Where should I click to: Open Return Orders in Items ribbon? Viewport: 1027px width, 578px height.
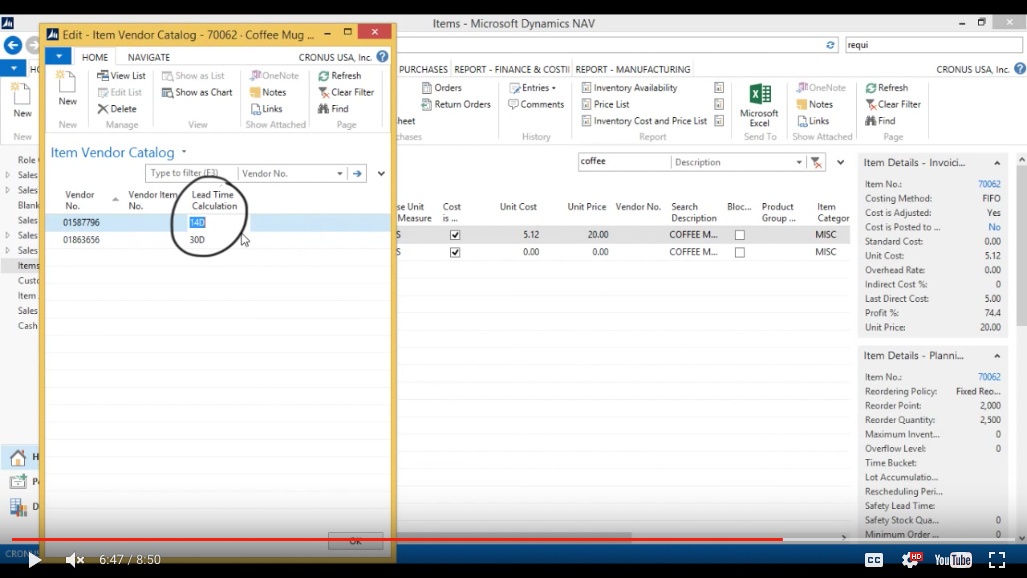point(457,104)
